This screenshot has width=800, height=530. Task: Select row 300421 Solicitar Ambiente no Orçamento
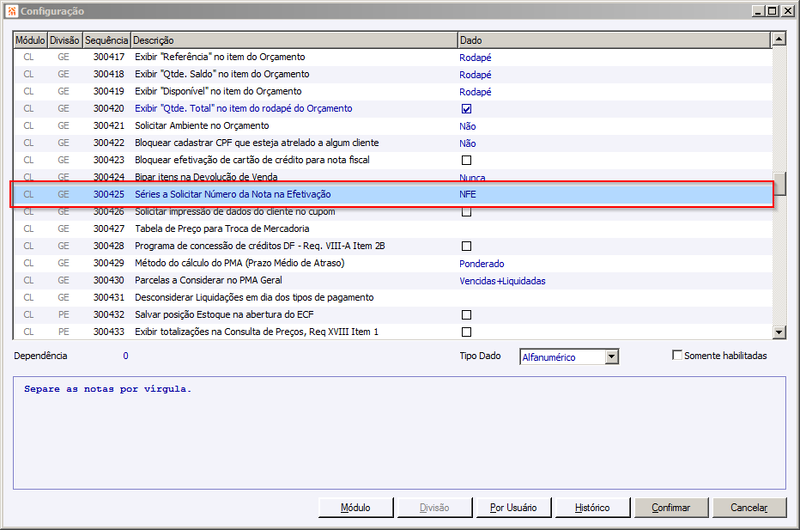coord(392,126)
